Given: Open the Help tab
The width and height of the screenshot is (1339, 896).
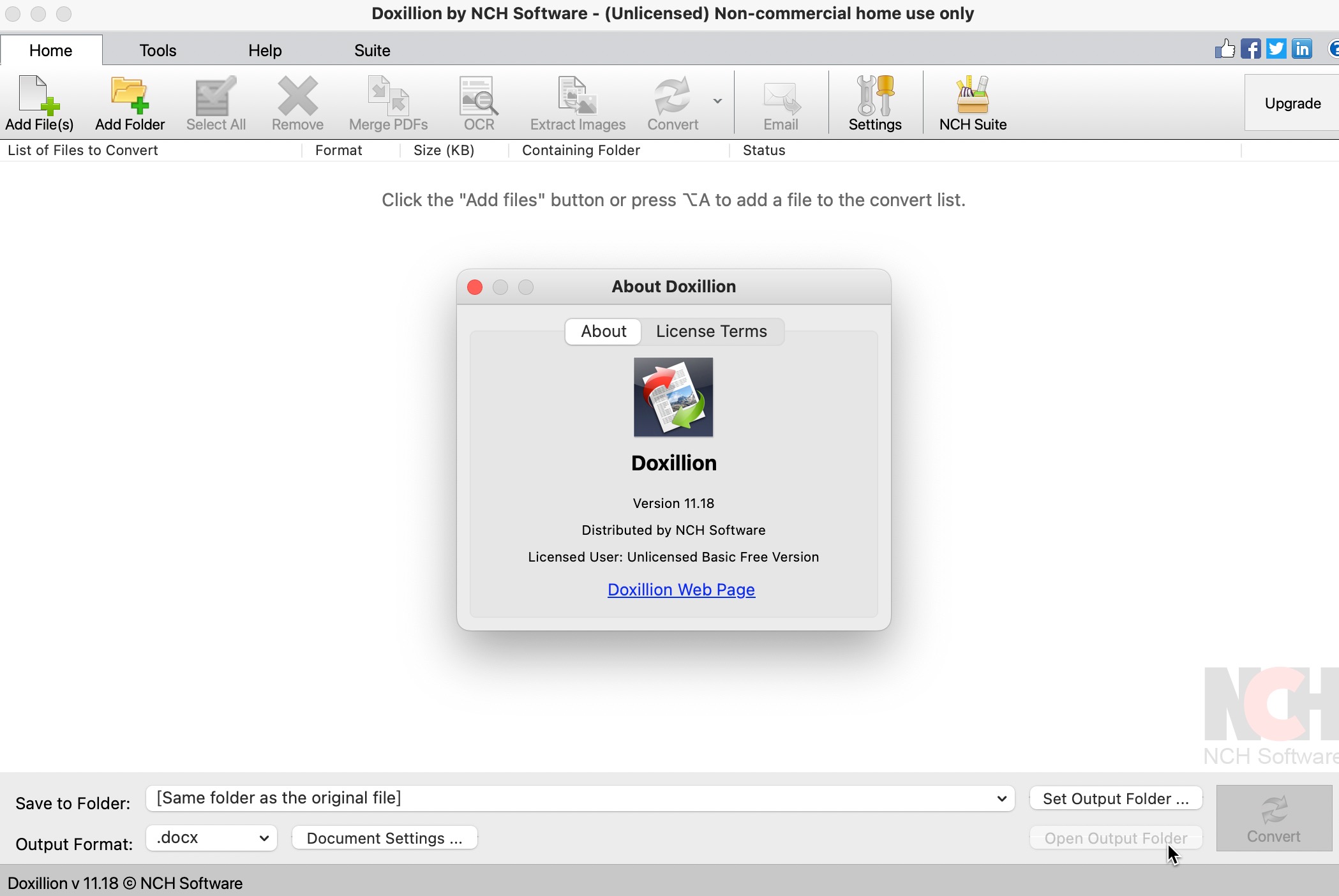Looking at the screenshot, I should [265, 50].
